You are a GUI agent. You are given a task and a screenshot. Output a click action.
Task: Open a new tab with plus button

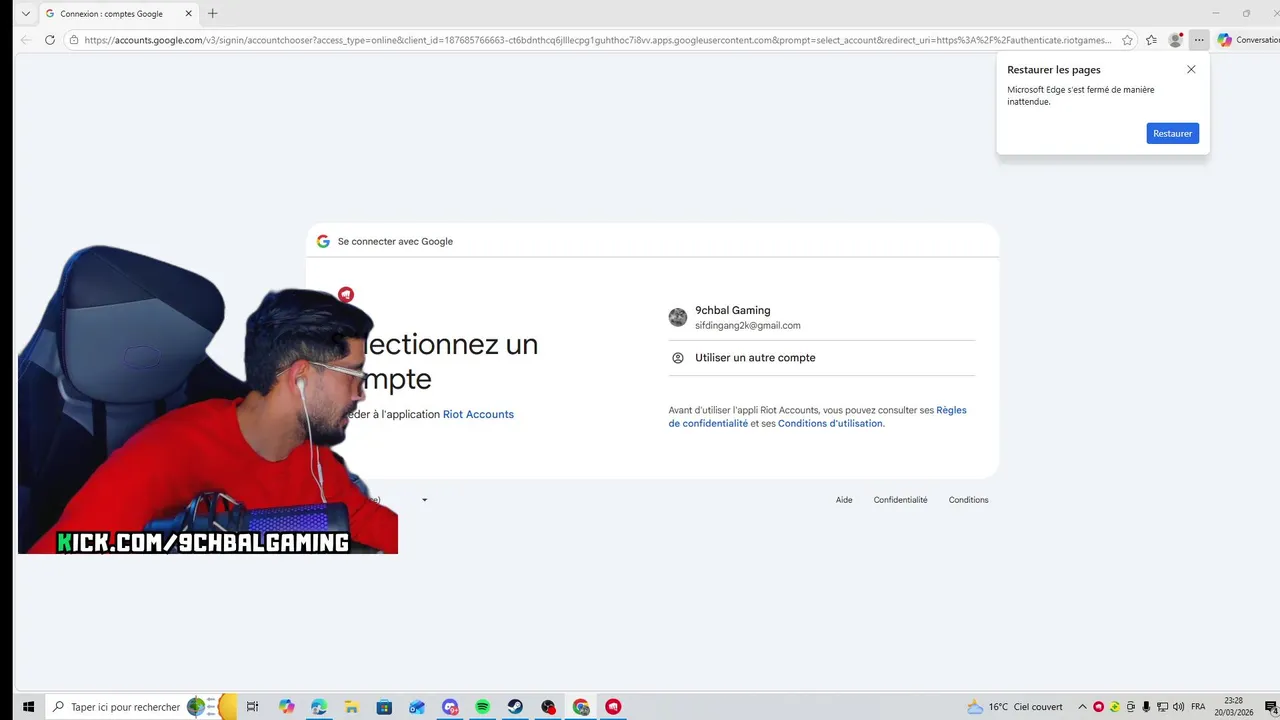click(212, 14)
